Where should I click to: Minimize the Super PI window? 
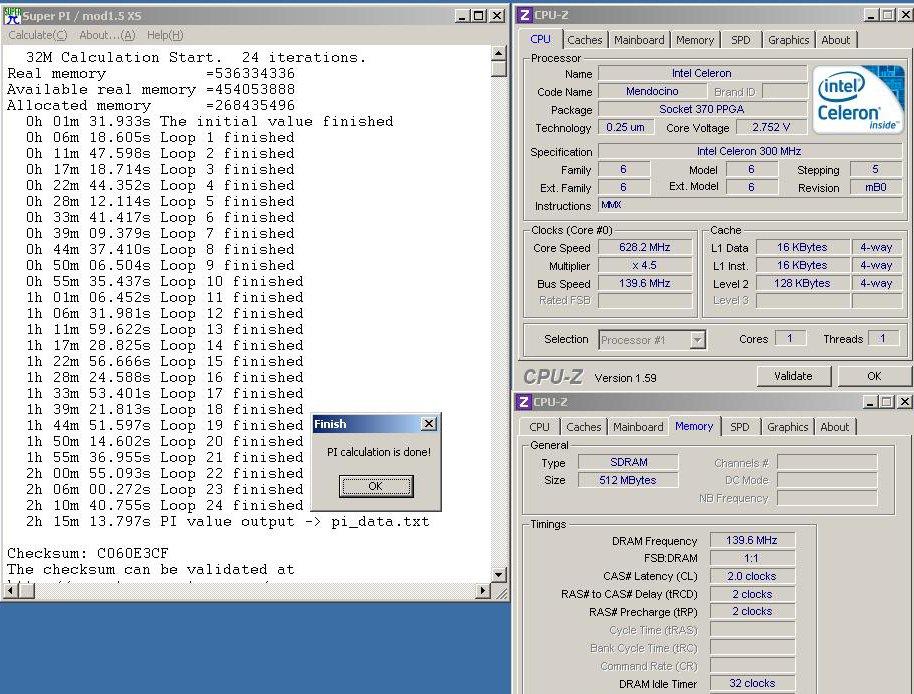(x=462, y=16)
